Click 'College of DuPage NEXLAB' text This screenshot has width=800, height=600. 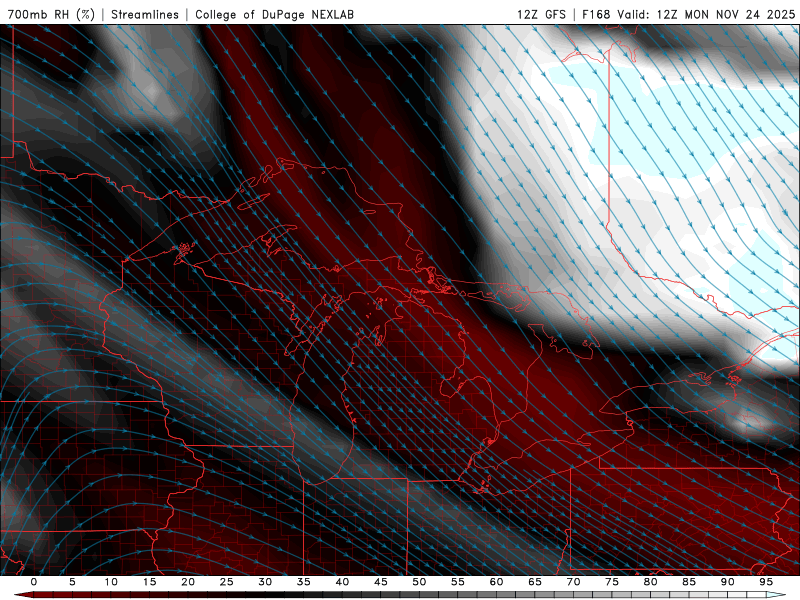(x=274, y=14)
